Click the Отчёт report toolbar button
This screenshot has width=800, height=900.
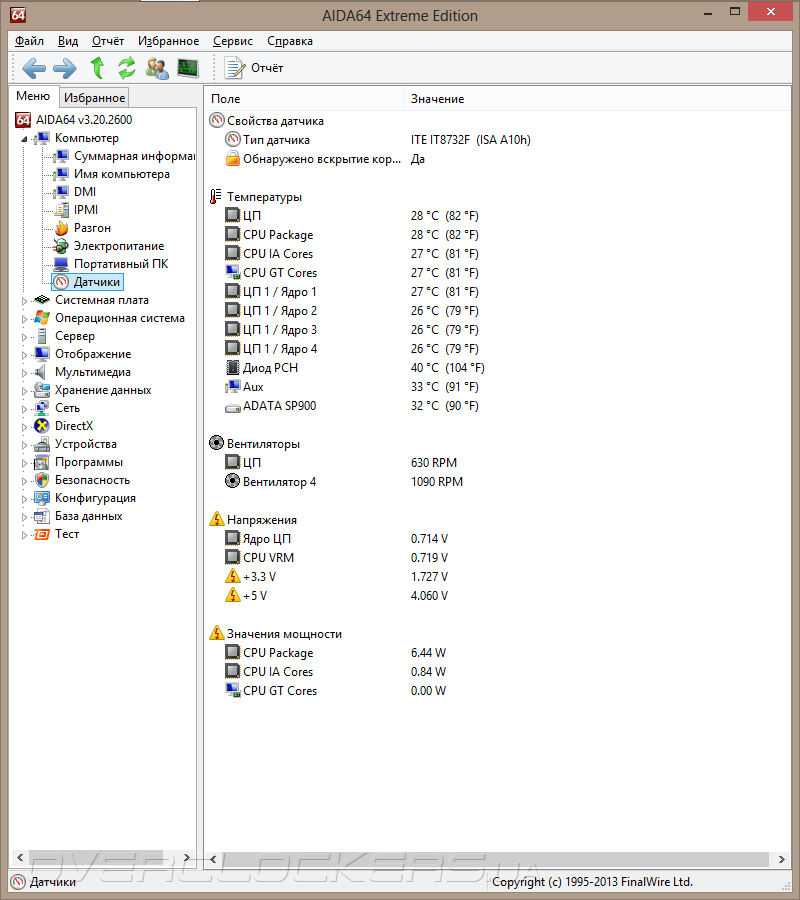(x=254, y=68)
